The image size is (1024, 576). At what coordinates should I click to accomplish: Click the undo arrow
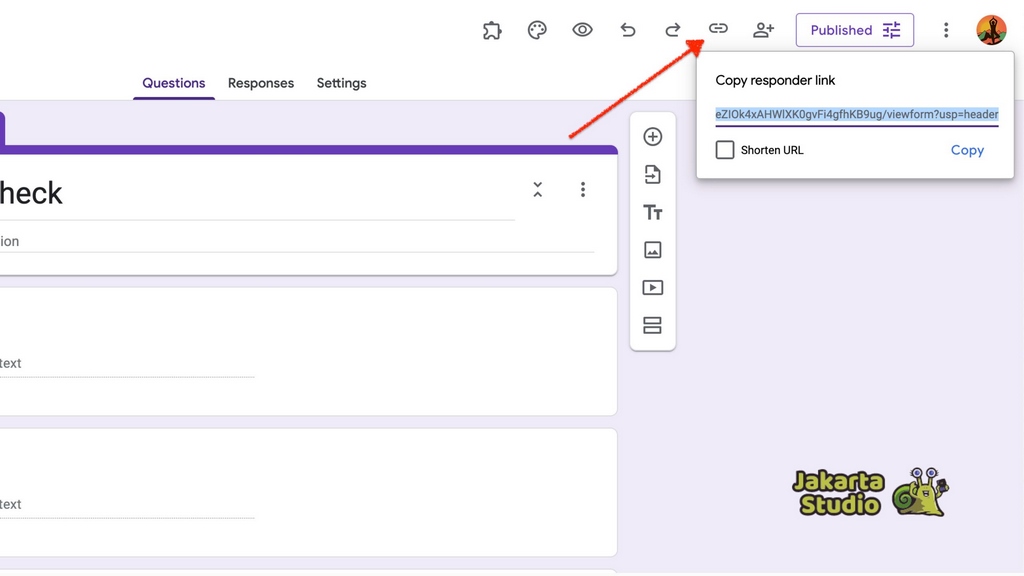[628, 30]
